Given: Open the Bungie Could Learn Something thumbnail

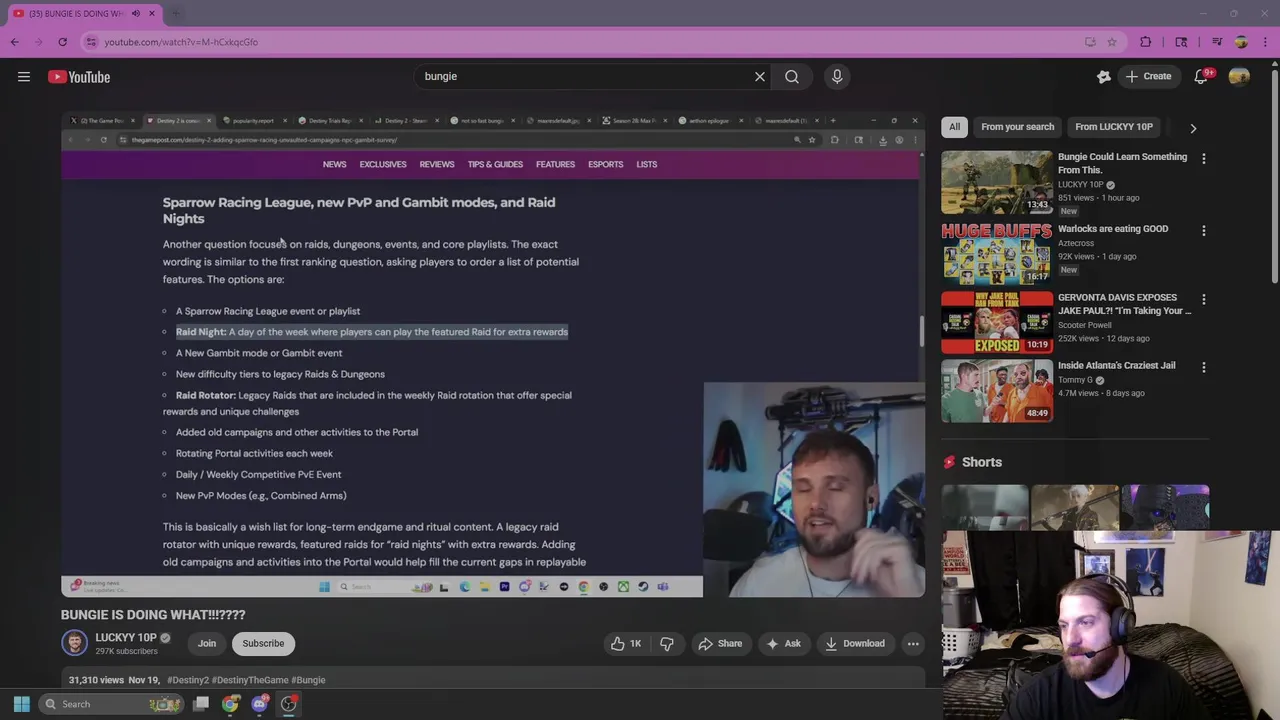Looking at the screenshot, I should pyautogui.click(x=996, y=182).
